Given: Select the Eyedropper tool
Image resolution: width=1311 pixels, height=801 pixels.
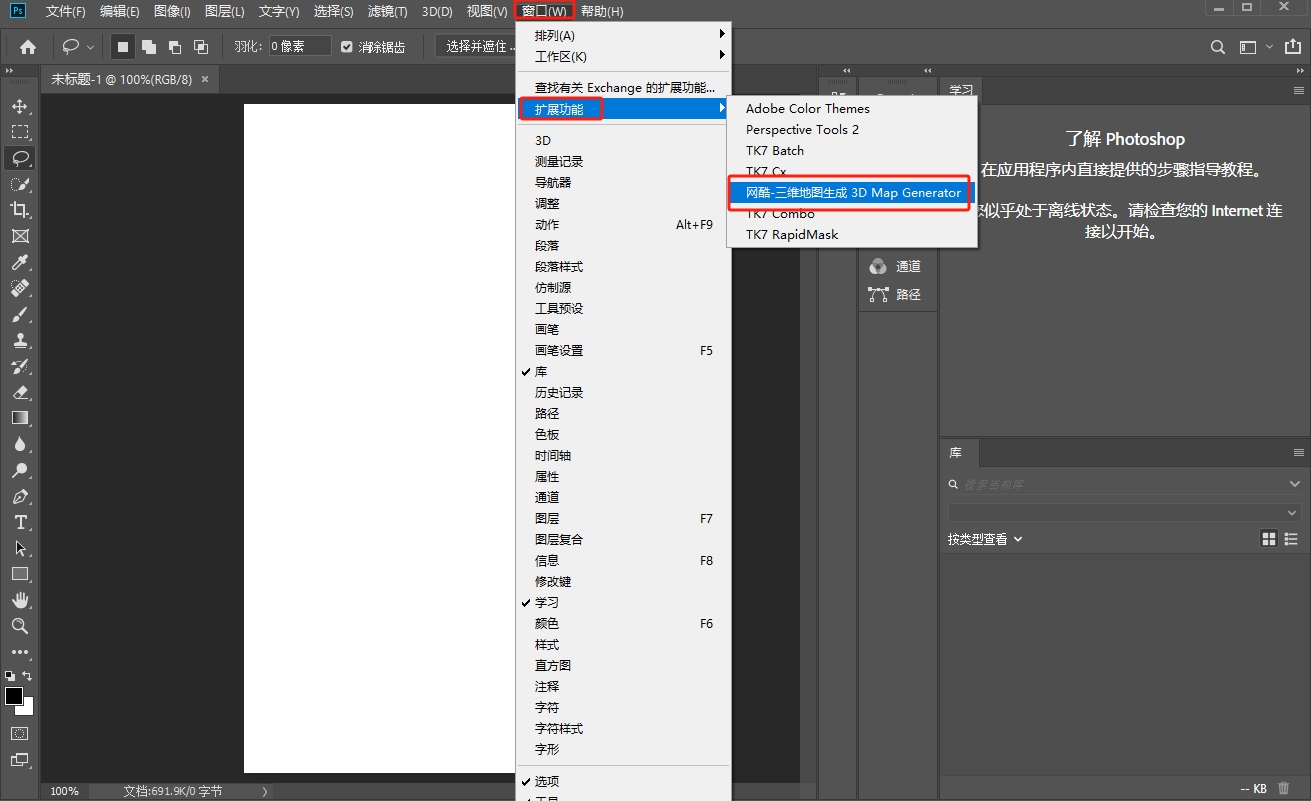Looking at the screenshot, I should [20, 262].
